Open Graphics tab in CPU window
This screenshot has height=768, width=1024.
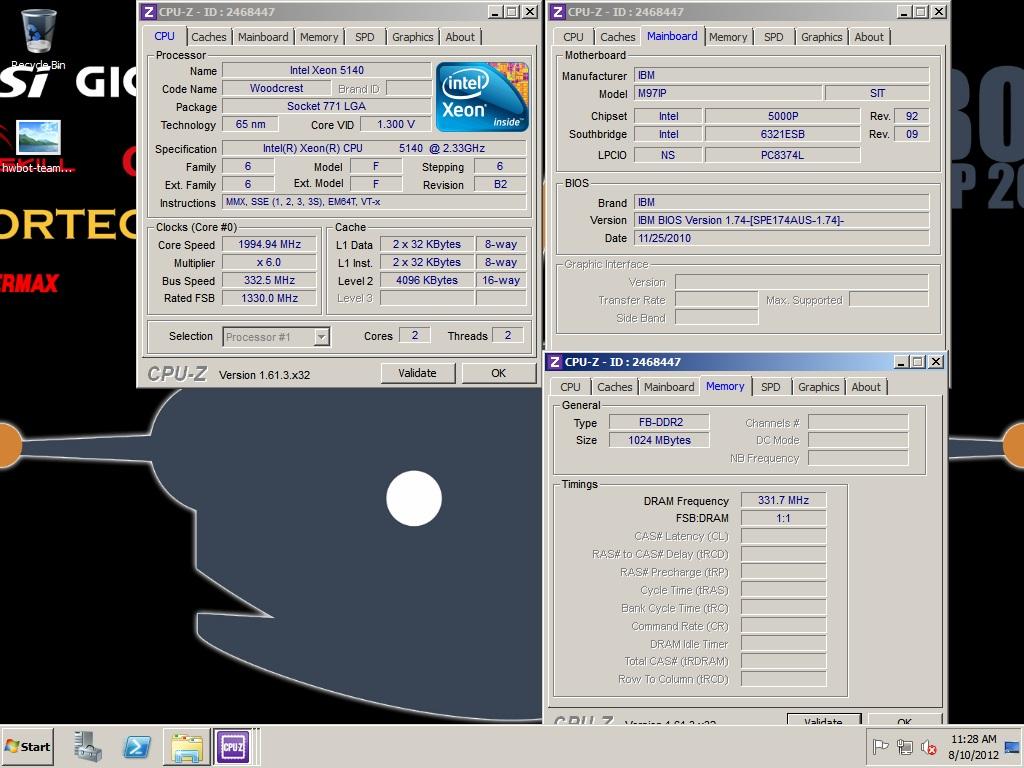tap(412, 37)
